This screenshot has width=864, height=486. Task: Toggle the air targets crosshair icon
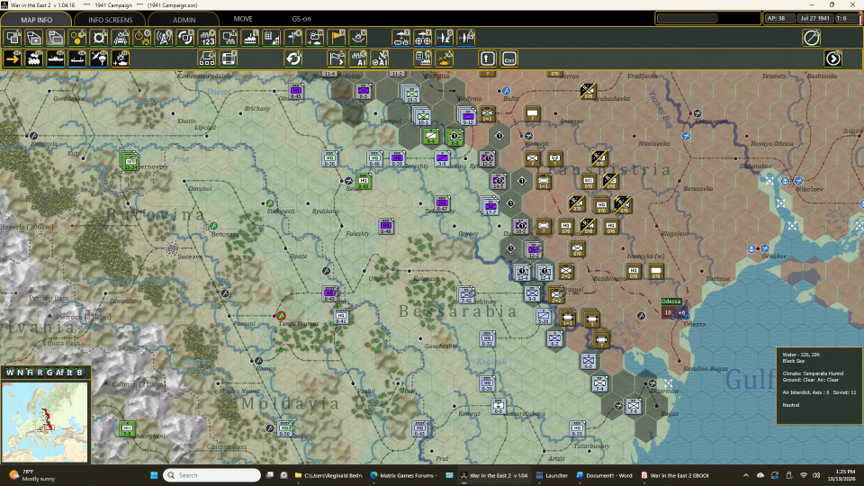(423, 38)
